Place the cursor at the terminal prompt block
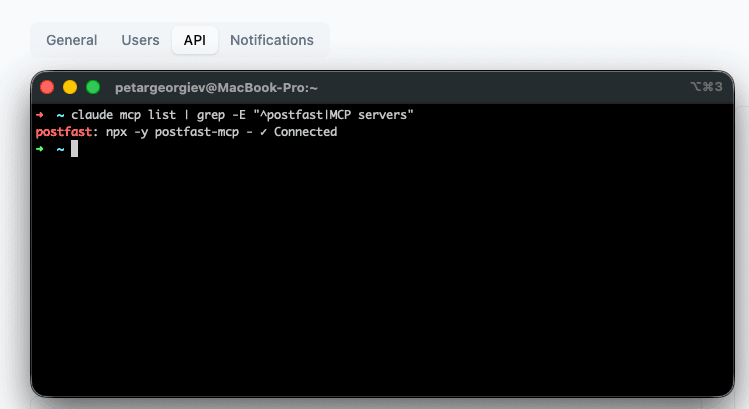 [75, 149]
